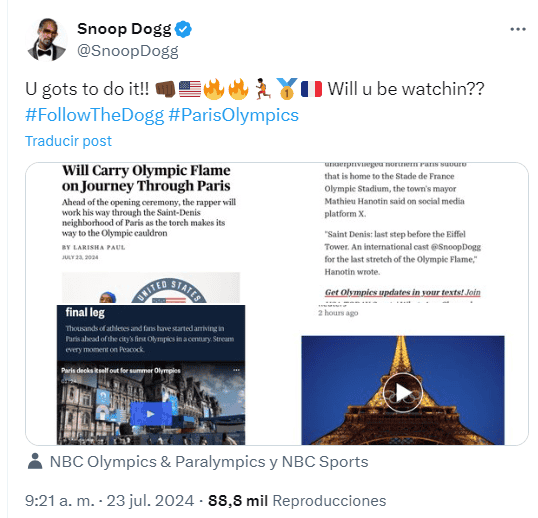Open the 88,8 mil Reproducciones view count

pos(297,501)
